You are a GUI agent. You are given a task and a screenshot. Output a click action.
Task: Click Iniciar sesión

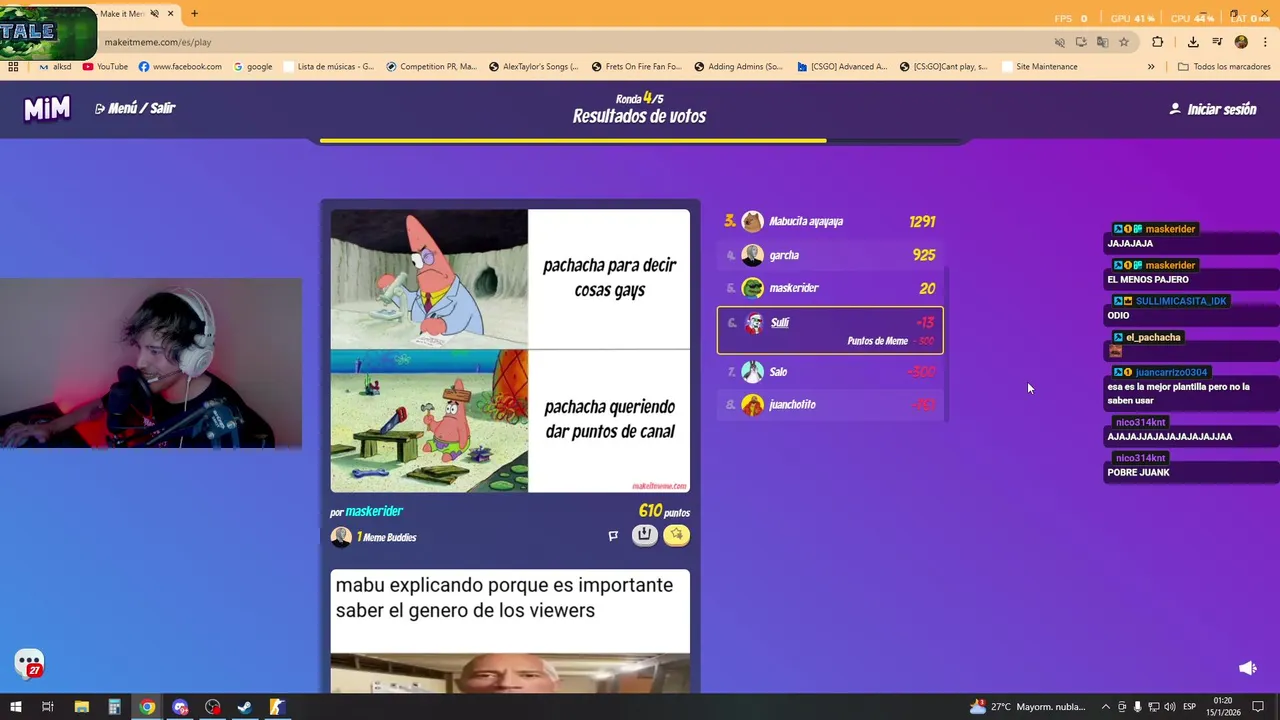pyautogui.click(x=1213, y=109)
